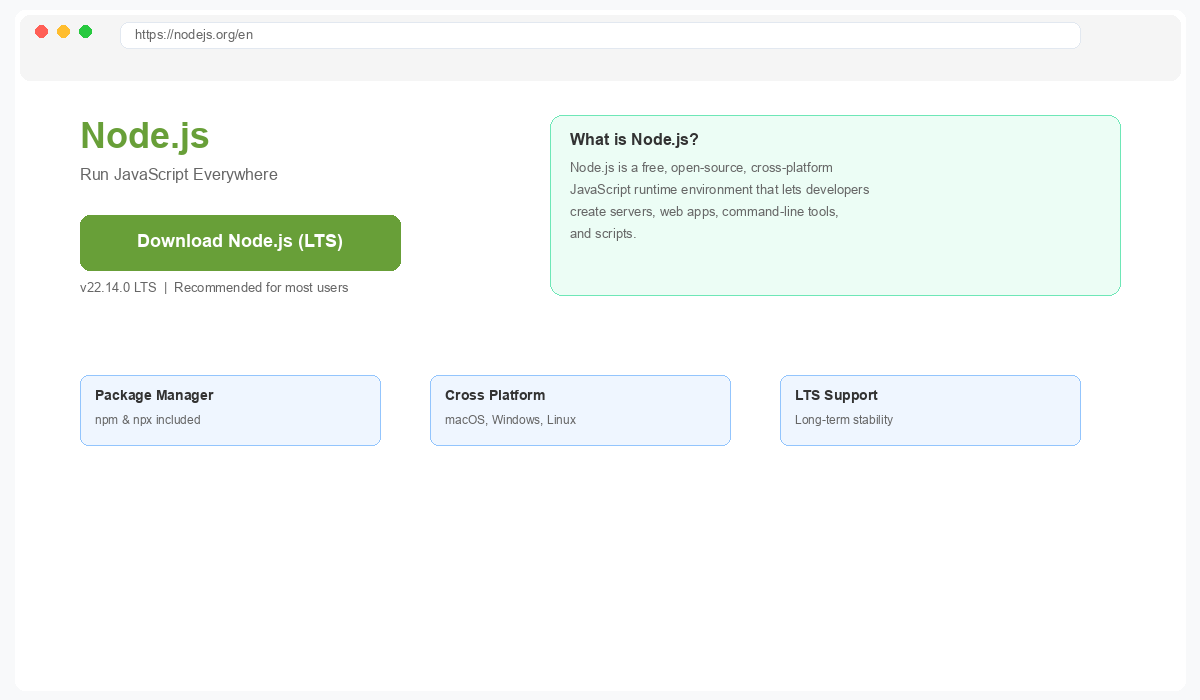This screenshot has height=700, width=1200.
Task: Click the address bar showing https://nodejs.org/en
Action: click(600, 35)
